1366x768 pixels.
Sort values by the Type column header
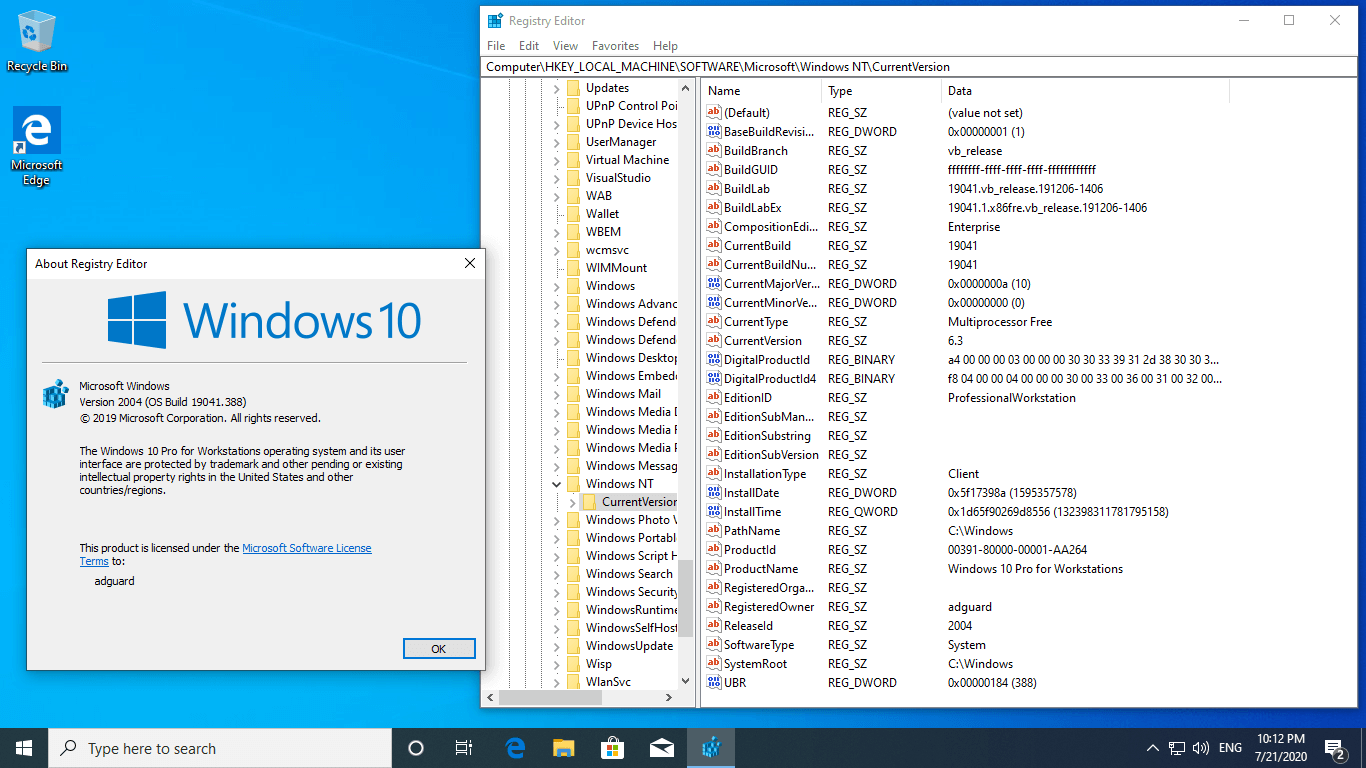[x=881, y=91]
